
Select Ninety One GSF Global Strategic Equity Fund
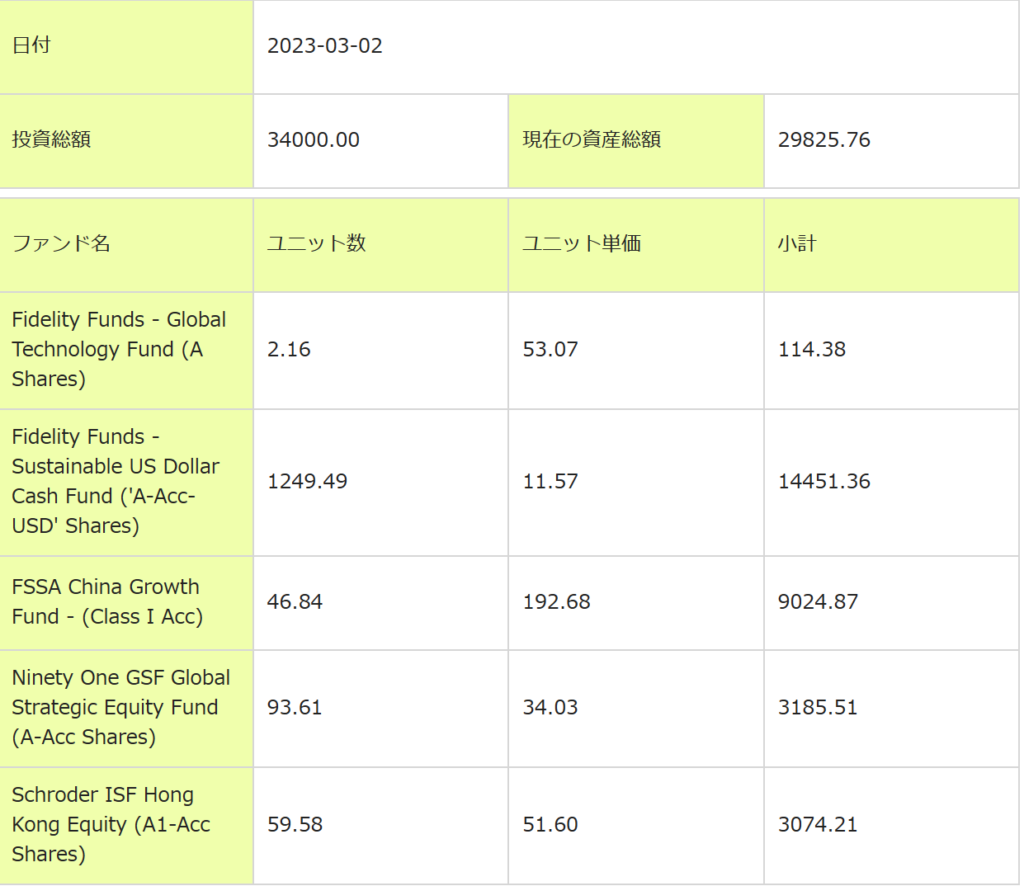tap(120, 707)
